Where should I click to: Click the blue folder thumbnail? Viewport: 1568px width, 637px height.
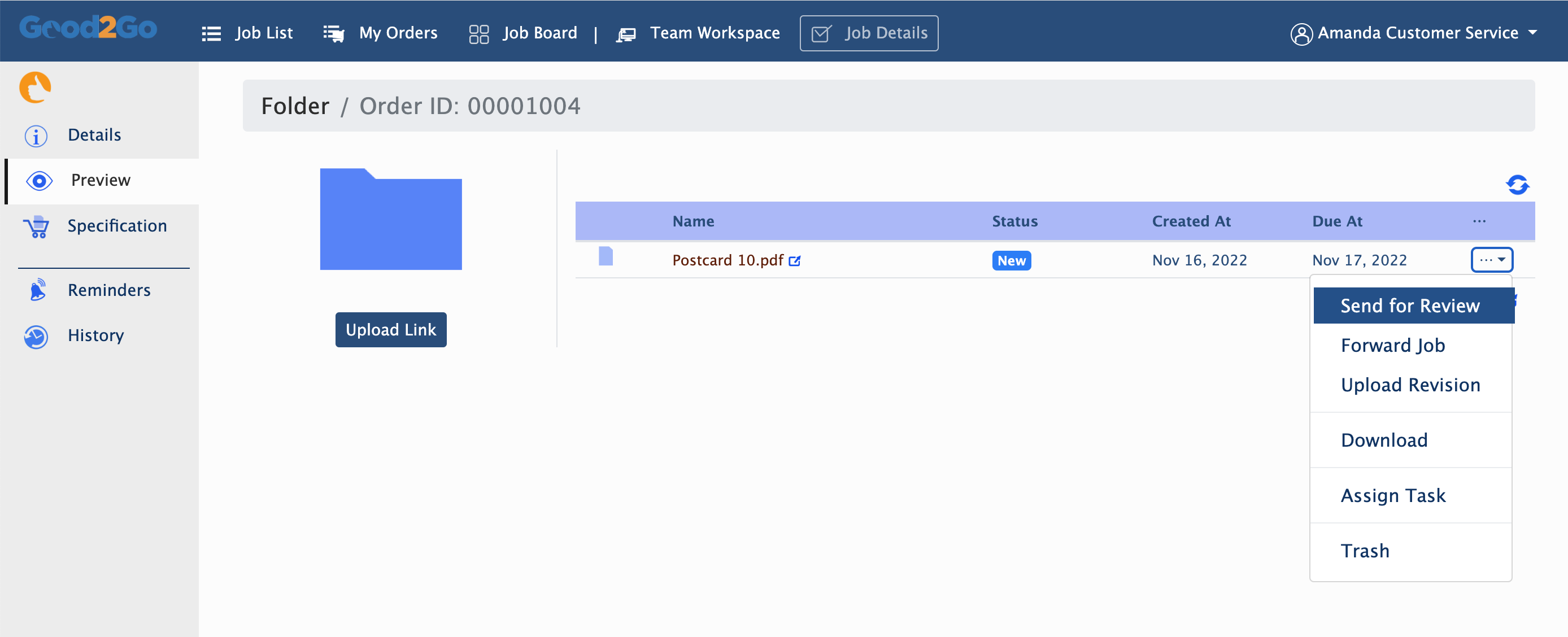(x=391, y=219)
